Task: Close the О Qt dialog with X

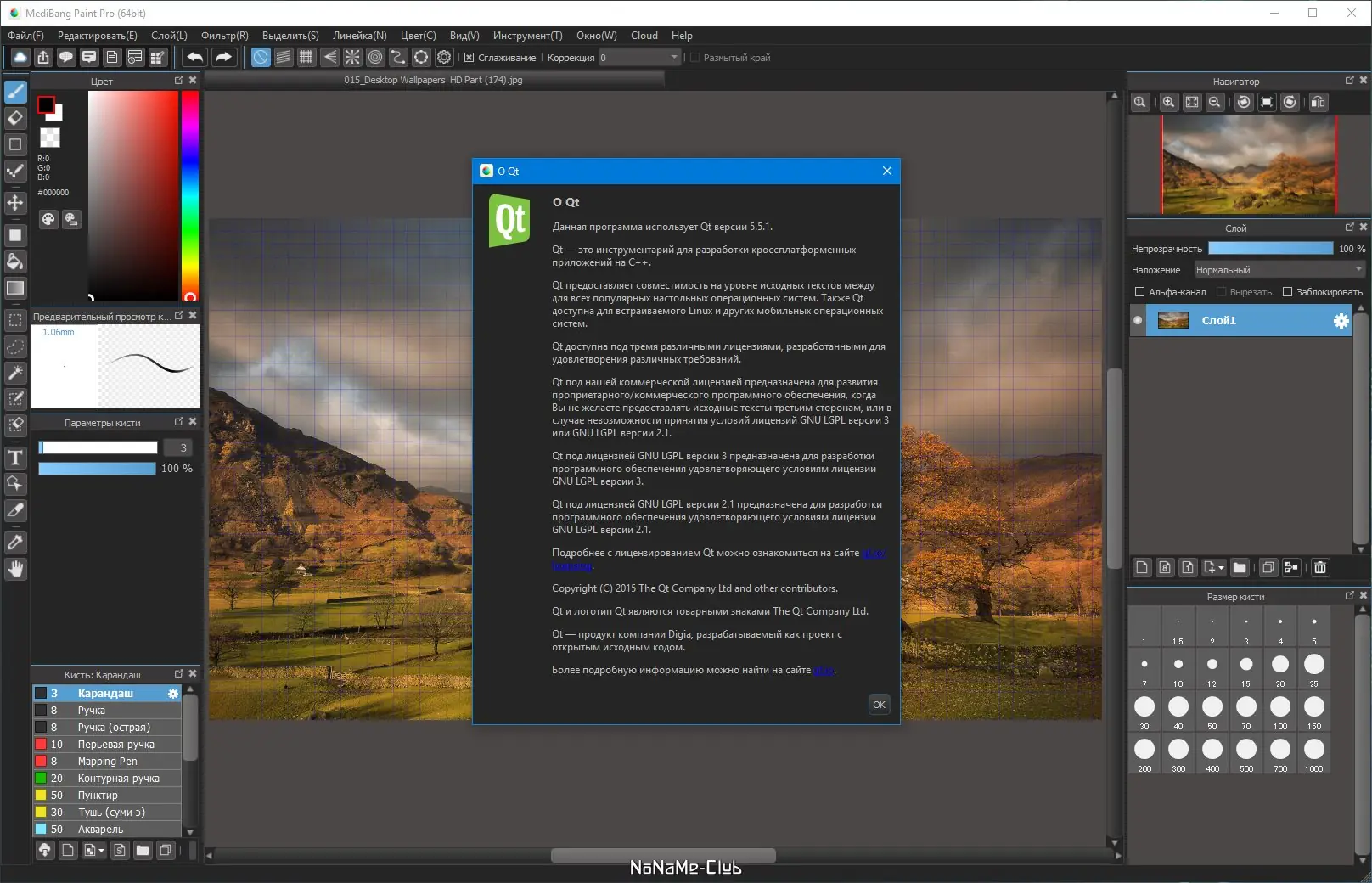Action: 887,171
